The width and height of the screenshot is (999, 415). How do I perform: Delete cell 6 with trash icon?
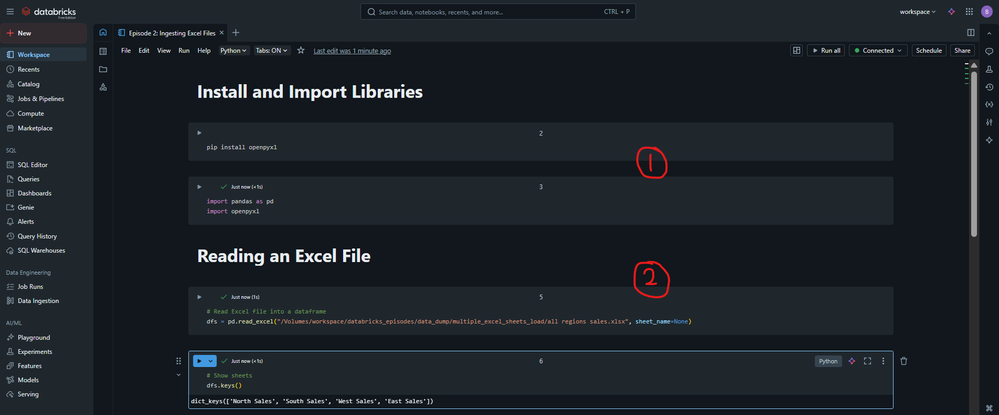pos(904,361)
